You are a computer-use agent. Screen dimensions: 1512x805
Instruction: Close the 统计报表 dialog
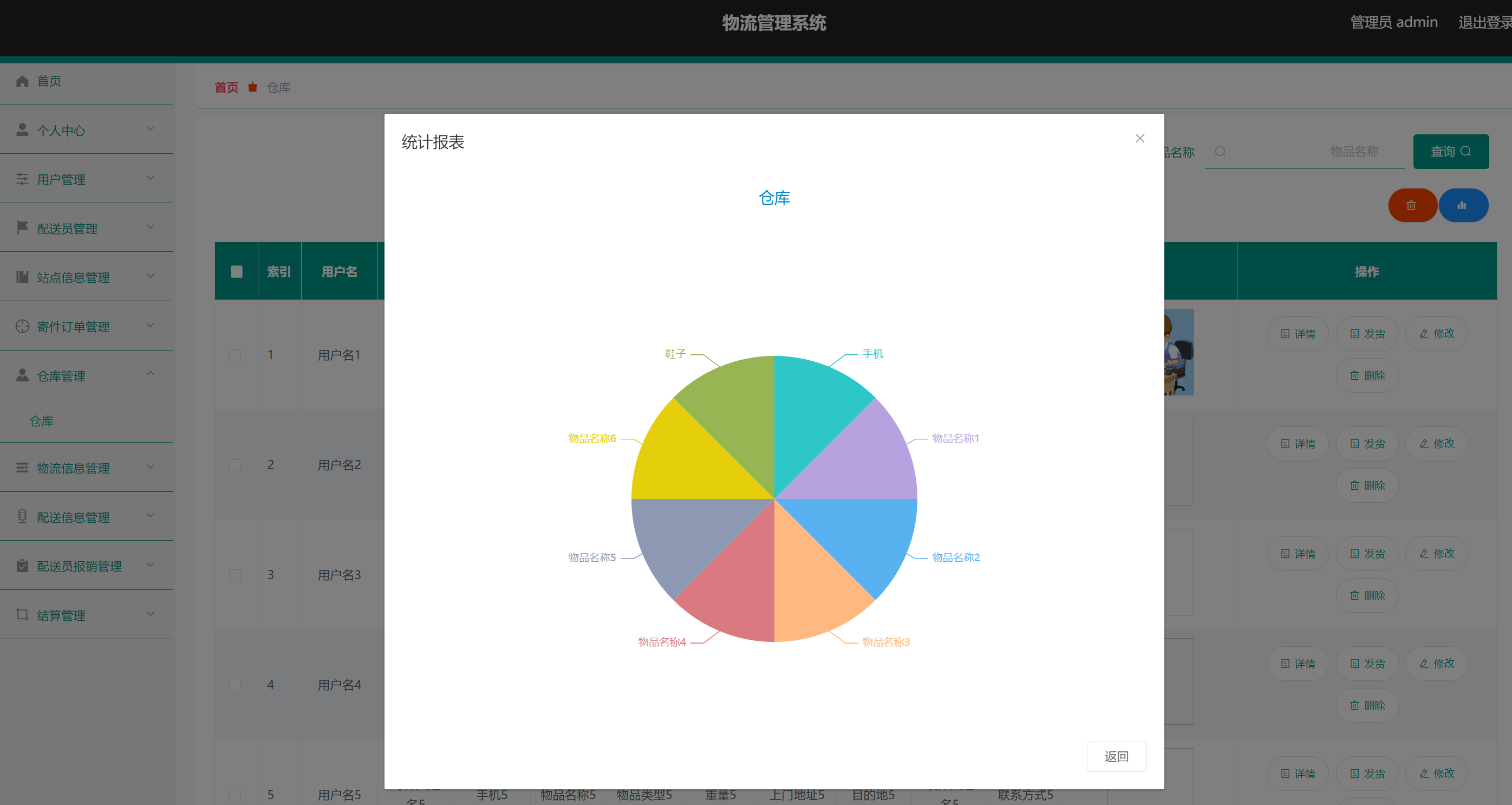click(1140, 139)
